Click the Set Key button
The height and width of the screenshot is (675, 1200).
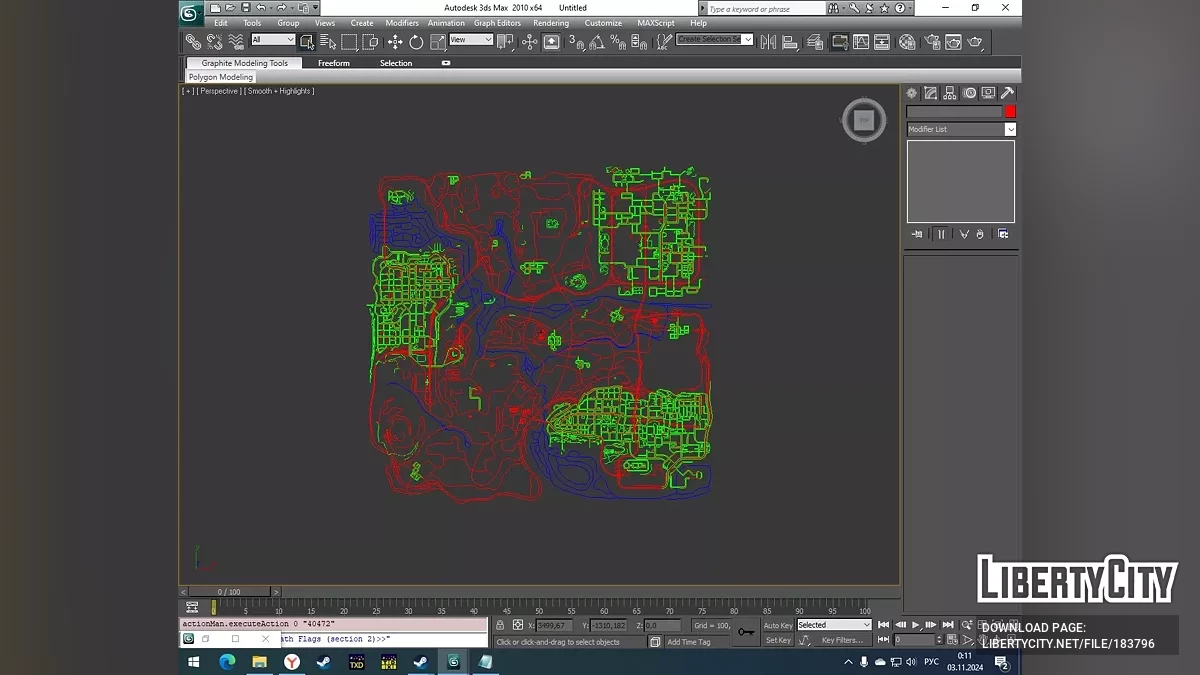point(778,640)
